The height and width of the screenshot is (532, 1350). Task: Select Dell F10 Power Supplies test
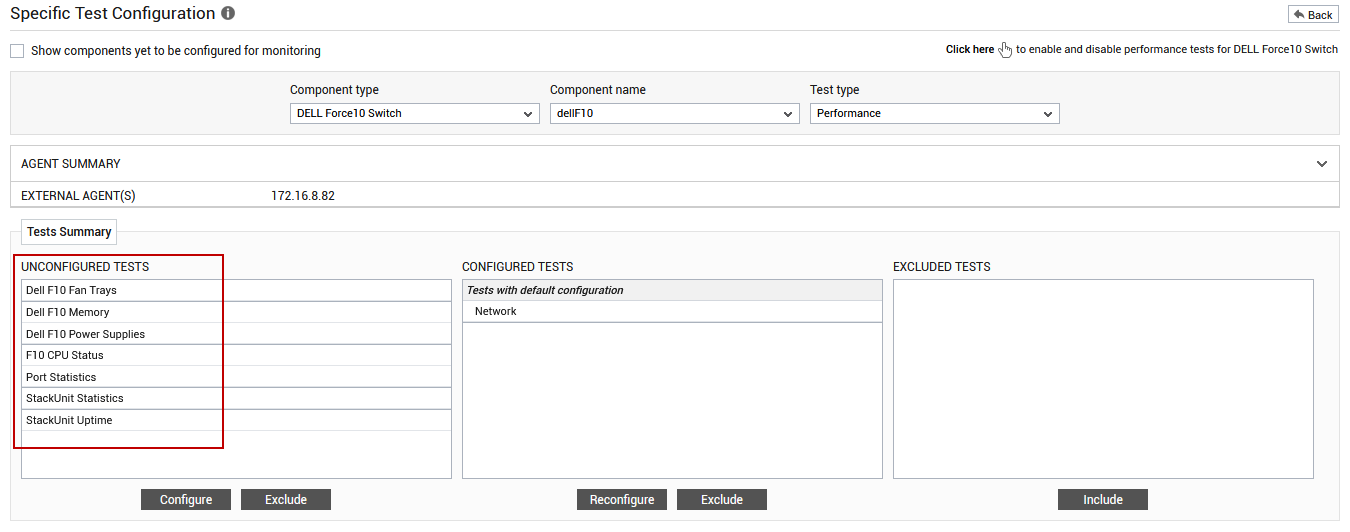coord(237,334)
